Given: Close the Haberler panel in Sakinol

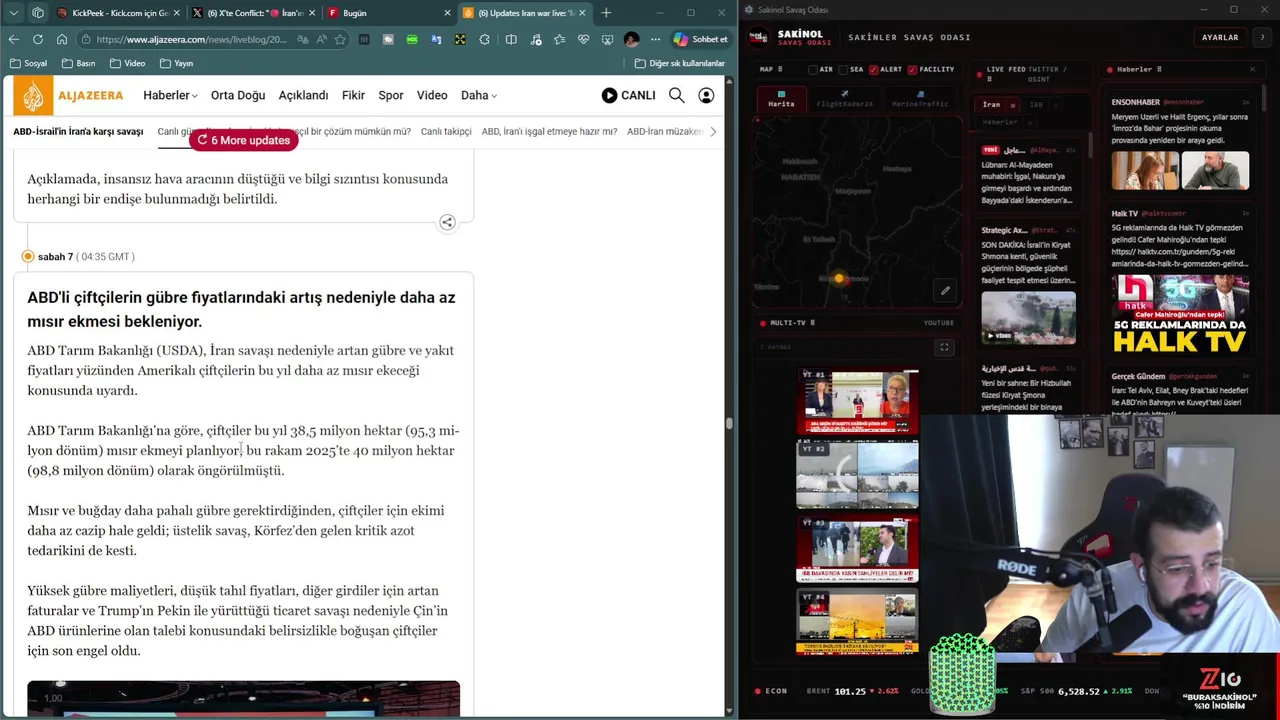Looking at the screenshot, I should pyautogui.click(x=1252, y=69).
